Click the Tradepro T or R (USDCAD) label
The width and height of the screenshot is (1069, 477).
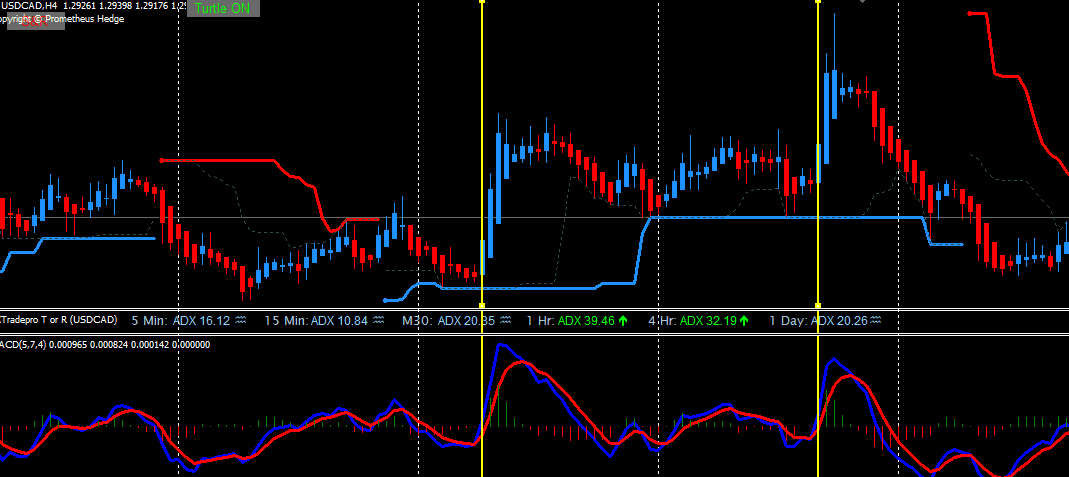pyautogui.click(x=59, y=320)
